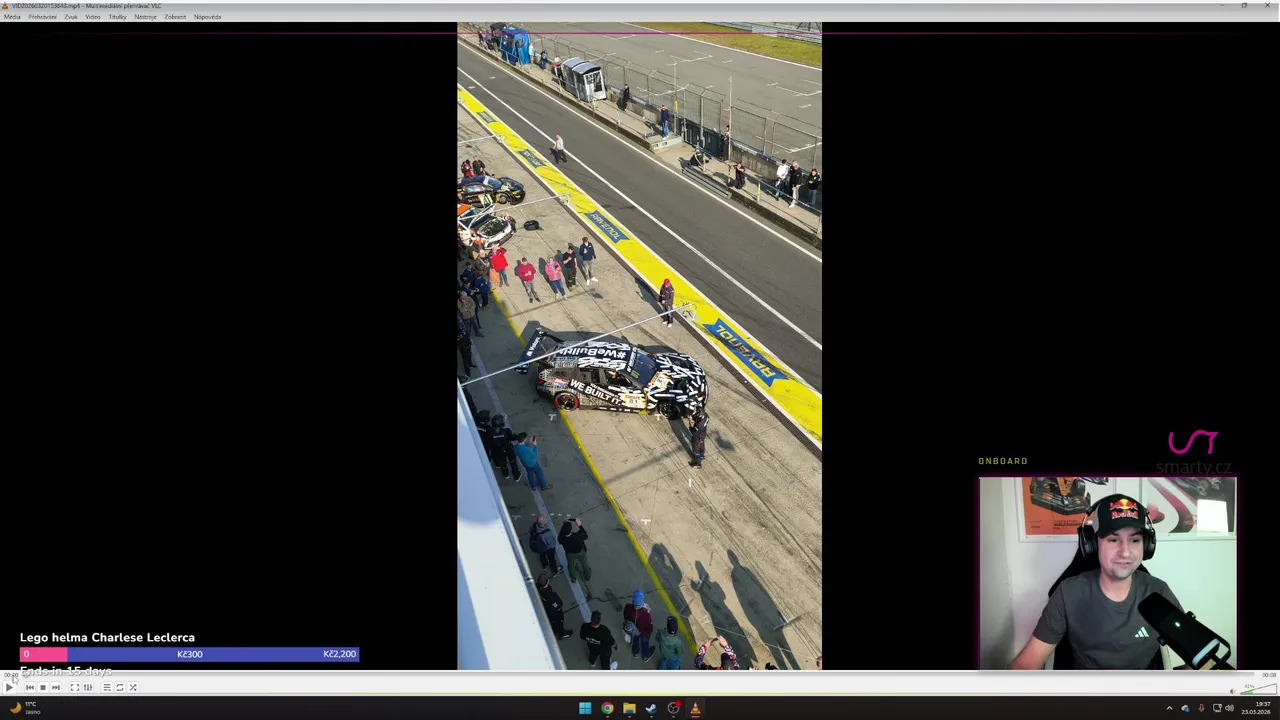
Task: Open Windows Start menu
Action: click(585, 708)
